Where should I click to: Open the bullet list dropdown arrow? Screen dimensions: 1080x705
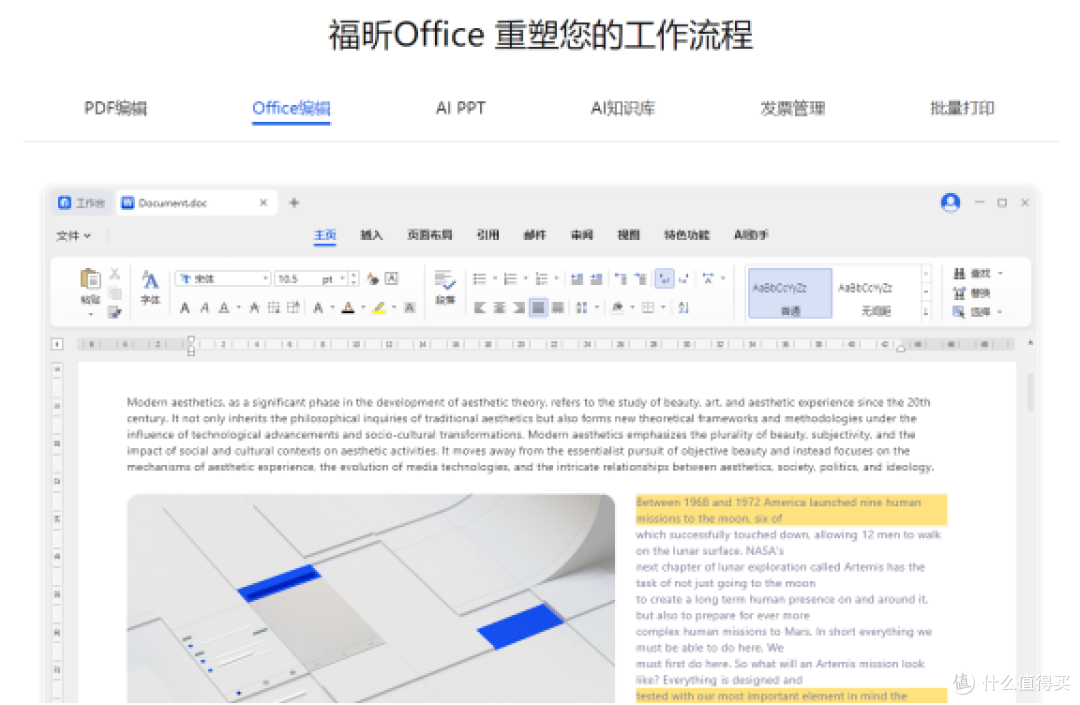coord(495,279)
